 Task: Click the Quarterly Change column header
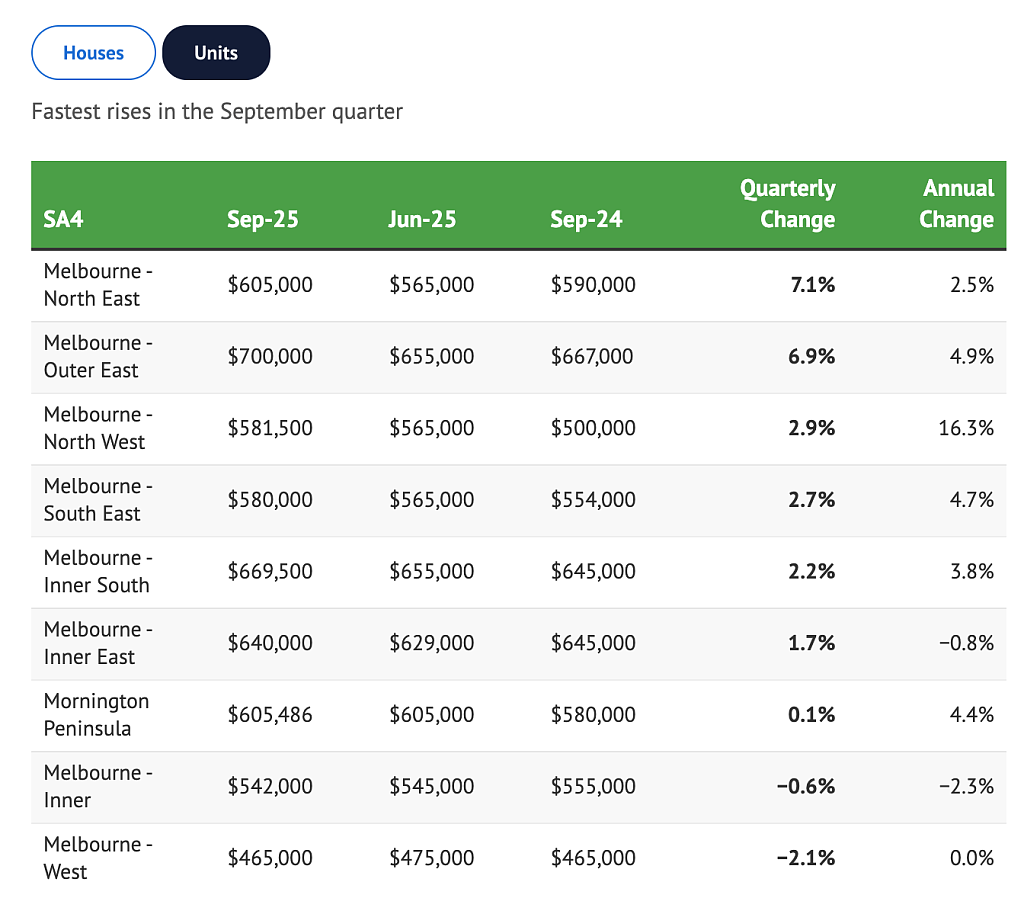[788, 204]
